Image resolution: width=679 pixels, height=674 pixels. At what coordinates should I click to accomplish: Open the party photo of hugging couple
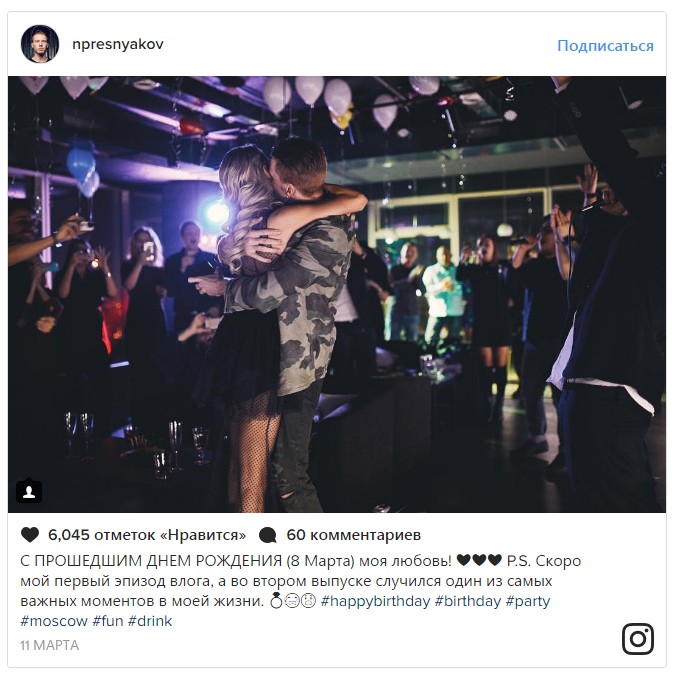tap(337, 295)
